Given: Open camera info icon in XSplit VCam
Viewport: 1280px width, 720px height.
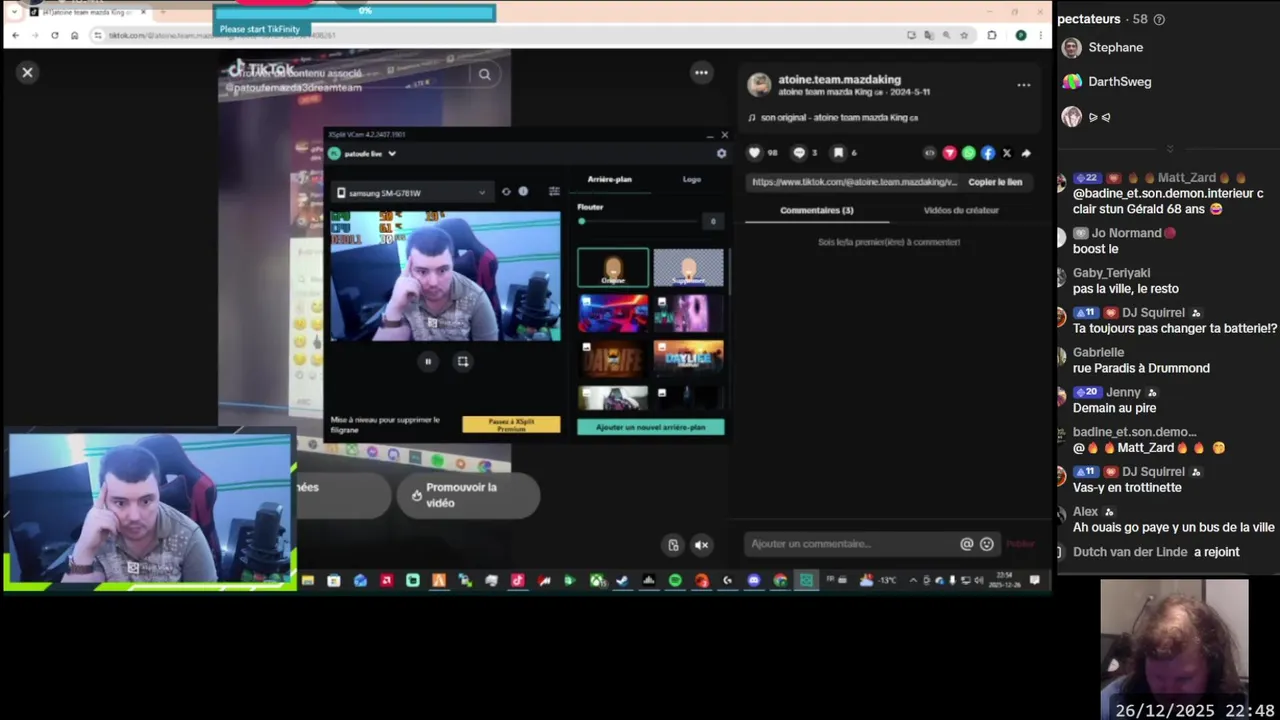Looking at the screenshot, I should (x=523, y=192).
